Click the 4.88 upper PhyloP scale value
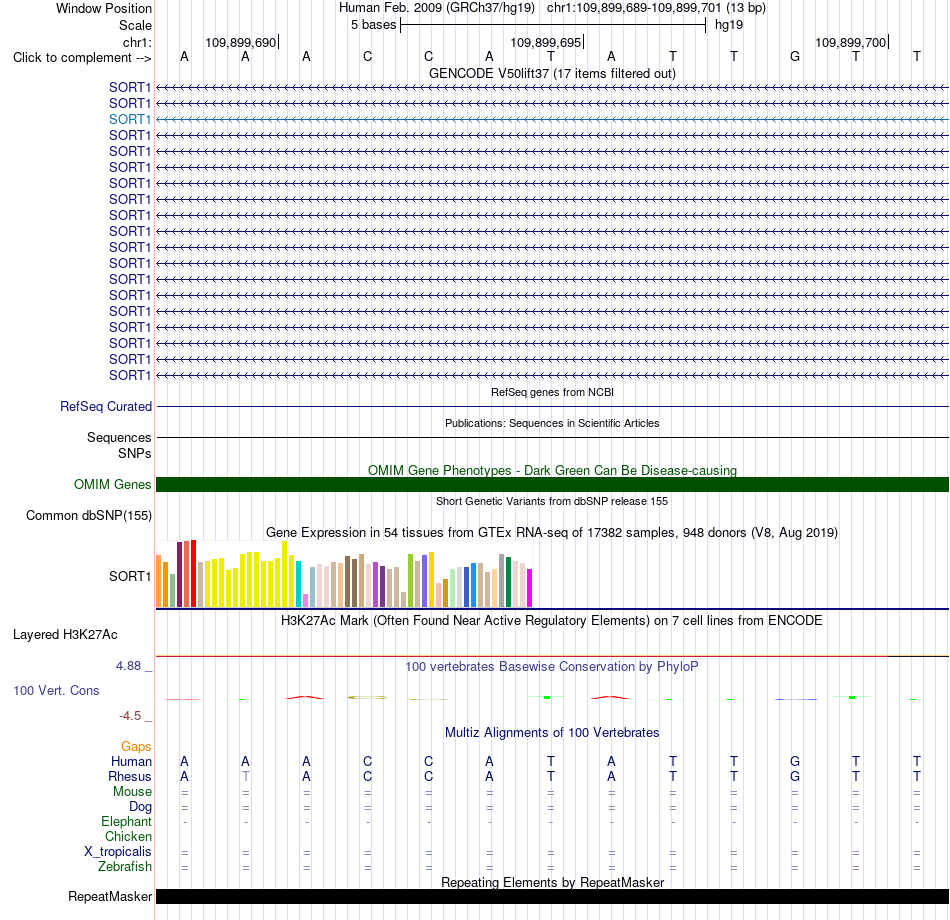This screenshot has width=950, height=920. pos(128,665)
